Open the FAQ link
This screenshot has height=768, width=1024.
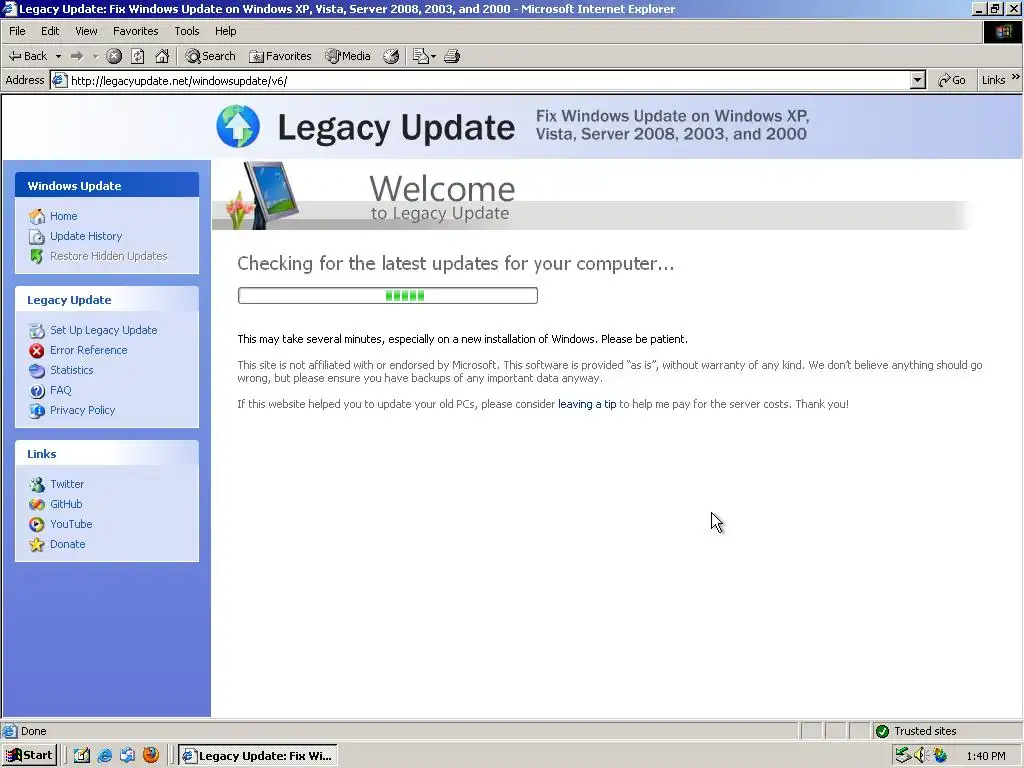click(61, 391)
